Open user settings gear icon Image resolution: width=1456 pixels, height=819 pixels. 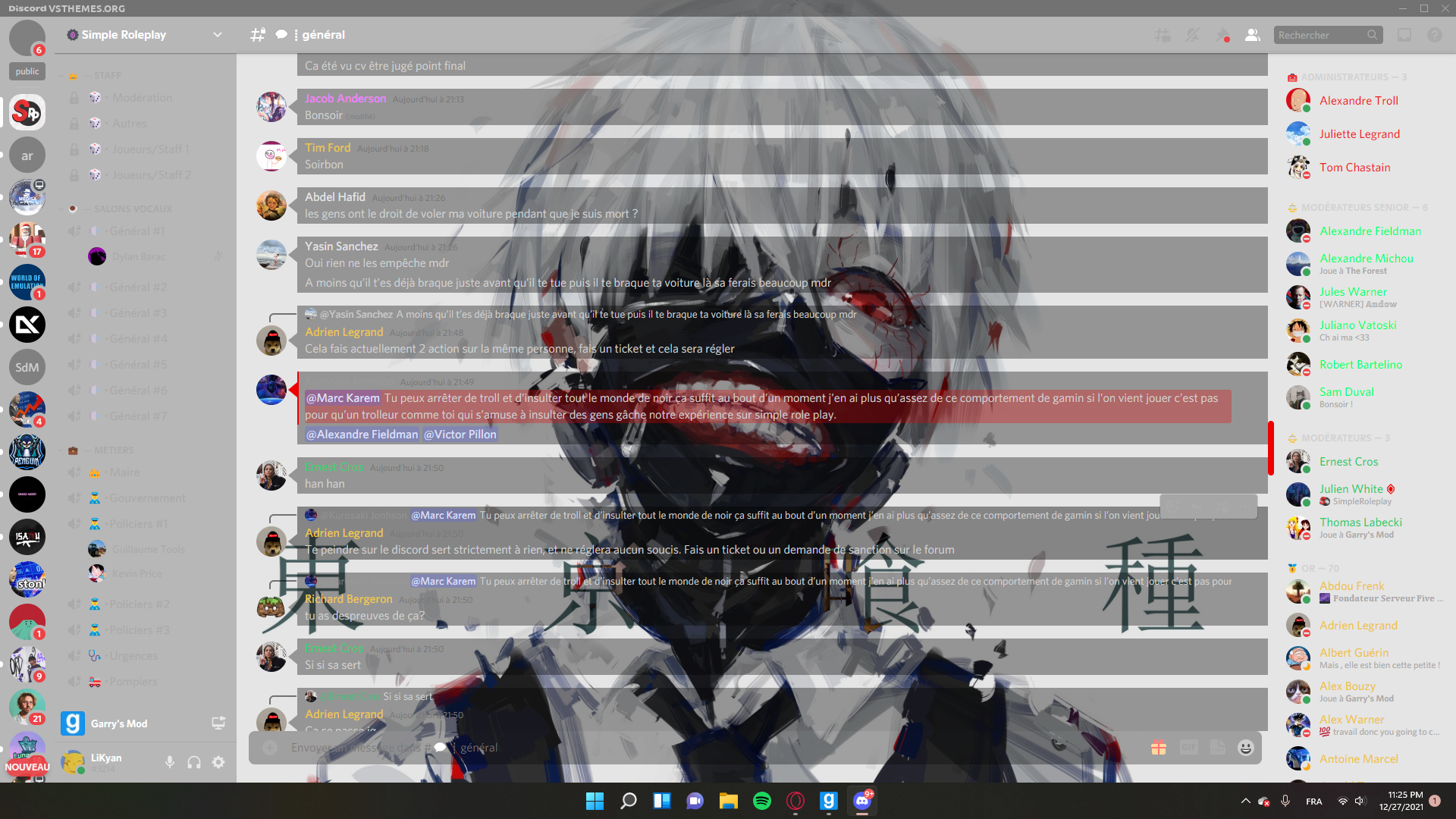tap(218, 762)
